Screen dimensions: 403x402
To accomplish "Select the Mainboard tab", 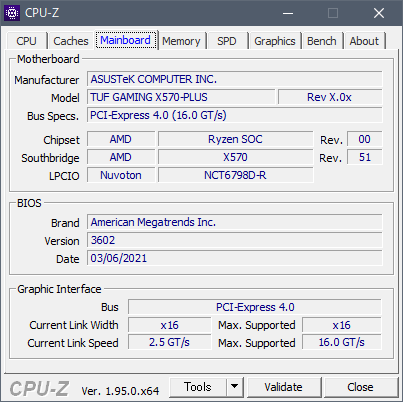I will (x=126, y=40).
